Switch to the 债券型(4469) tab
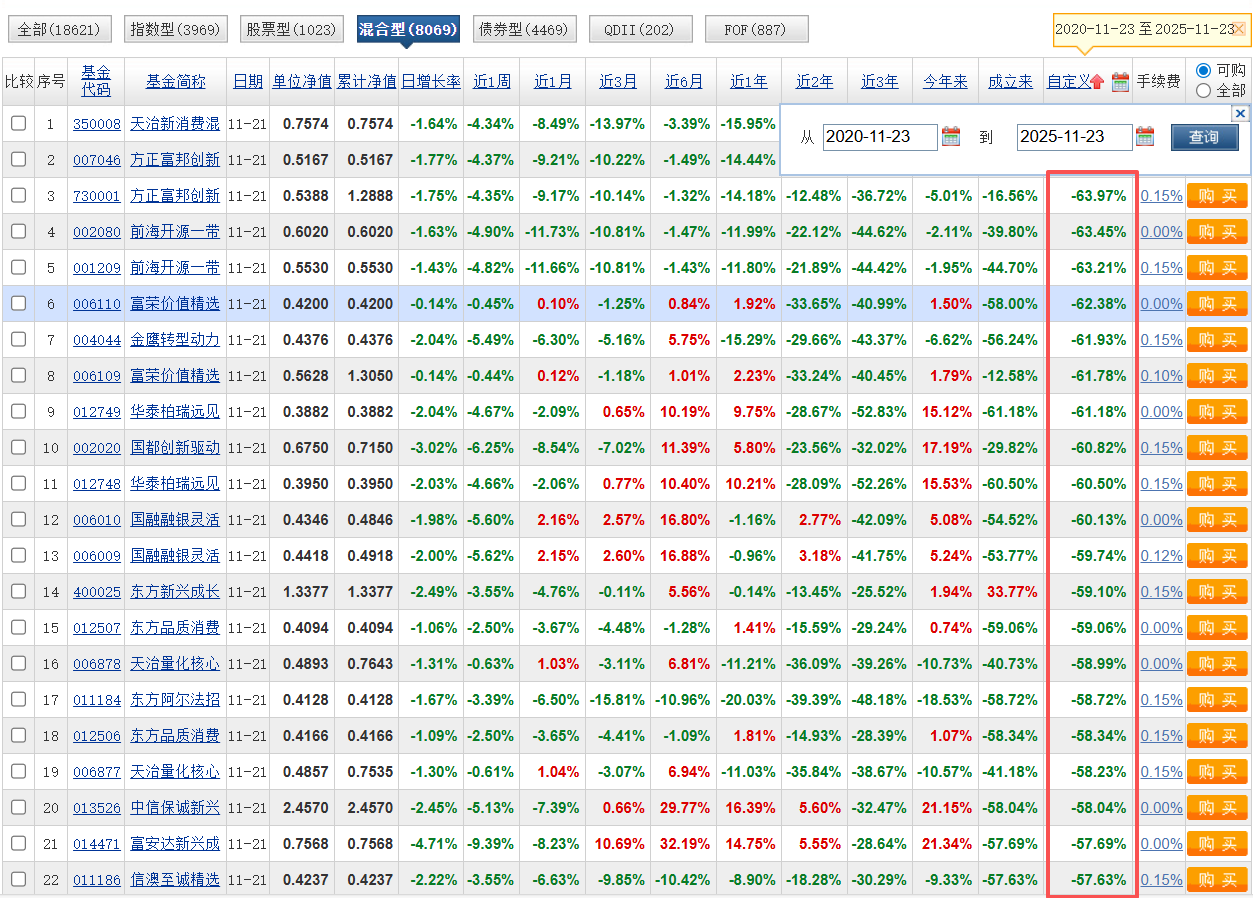This screenshot has width=1253, height=898. tap(524, 30)
